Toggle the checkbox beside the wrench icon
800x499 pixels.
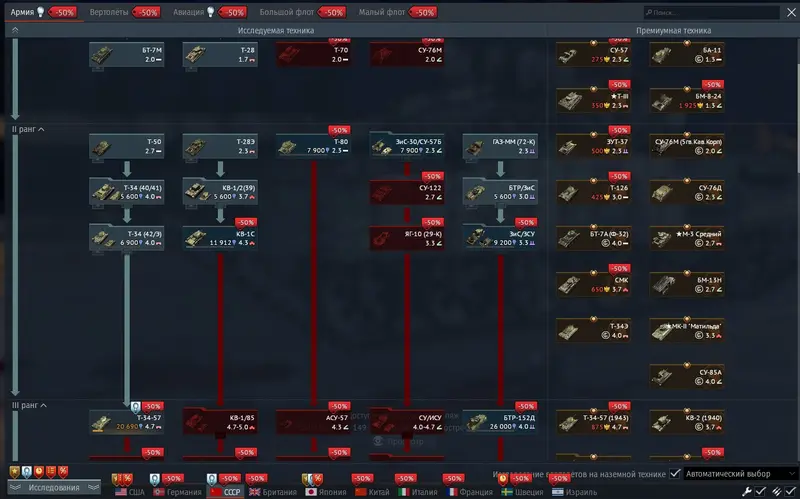(760, 491)
